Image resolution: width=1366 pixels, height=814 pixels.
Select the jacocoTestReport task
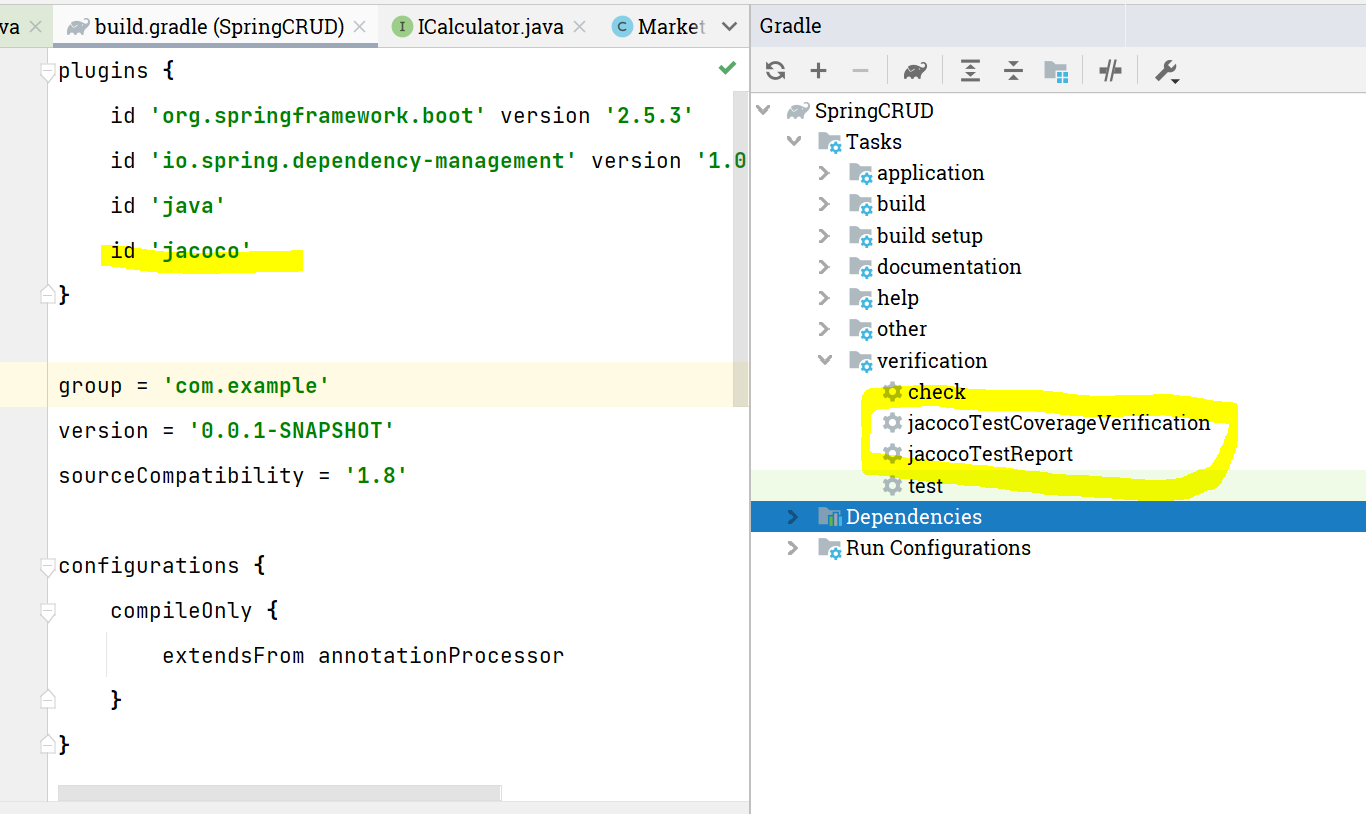tap(990, 454)
